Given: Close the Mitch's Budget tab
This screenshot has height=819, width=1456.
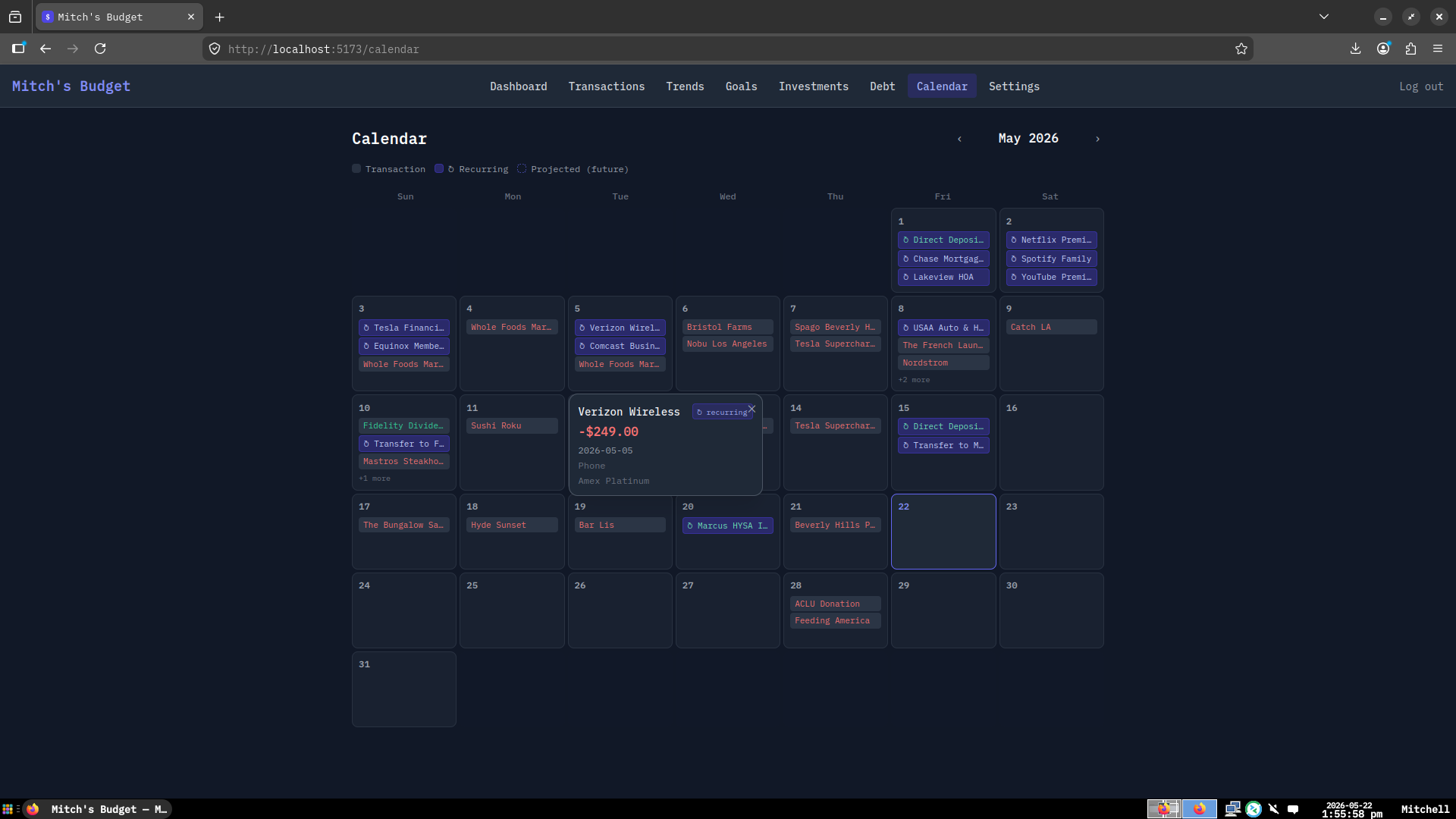Looking at the screenshot, I should (x=191, y=17).
